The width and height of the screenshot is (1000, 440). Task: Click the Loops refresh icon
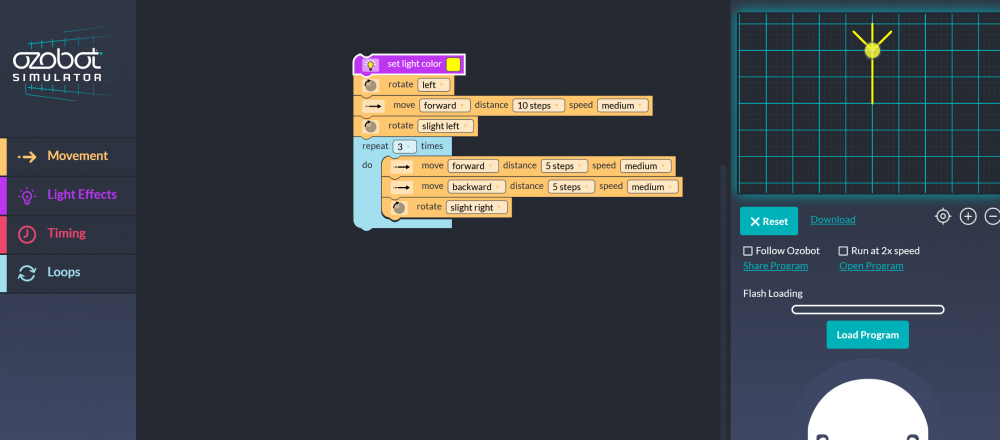[x=27, y=274]
